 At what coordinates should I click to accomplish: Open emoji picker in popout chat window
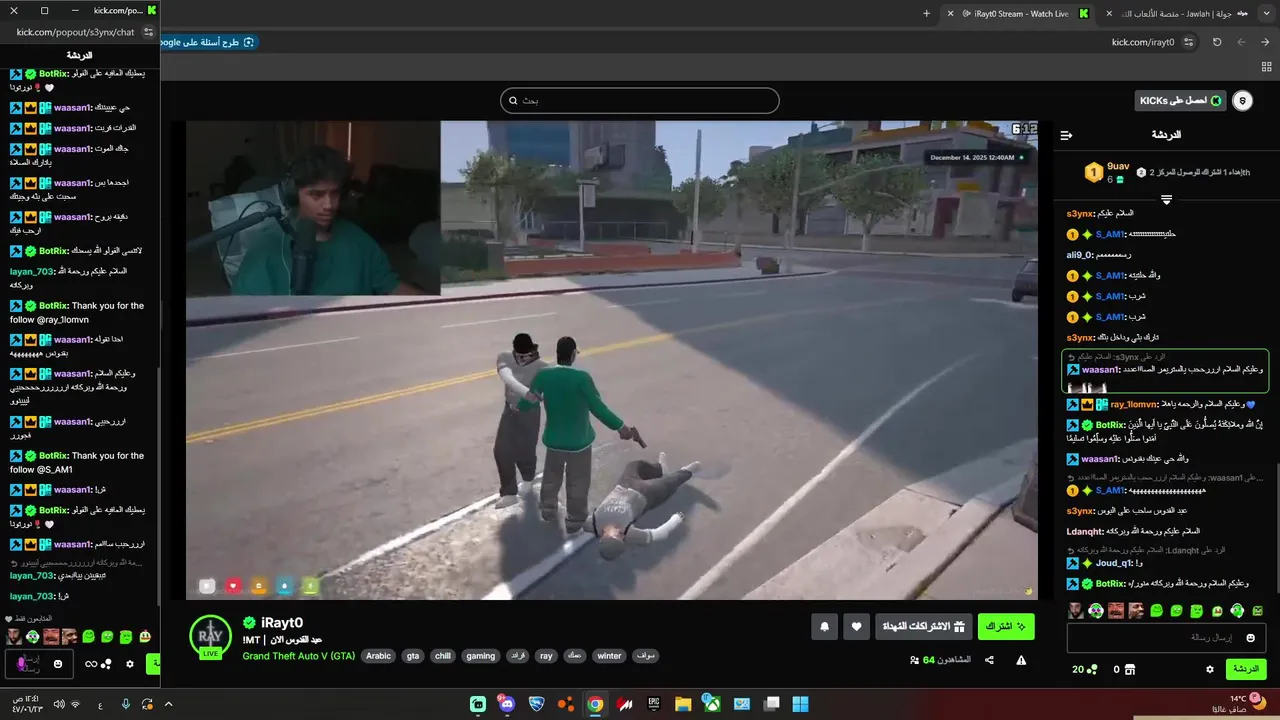click(58, 663)
